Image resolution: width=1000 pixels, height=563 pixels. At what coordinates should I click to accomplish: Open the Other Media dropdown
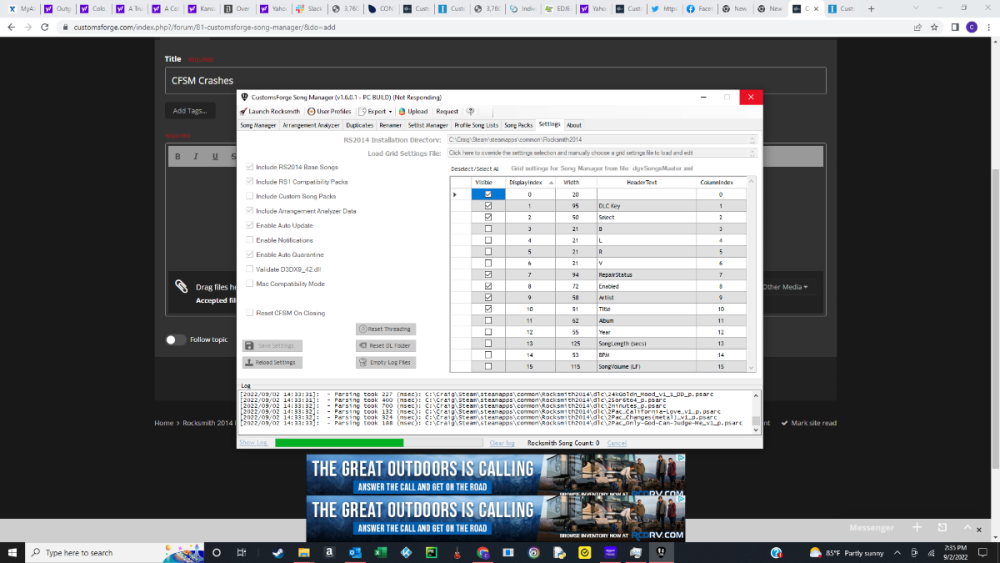click(x=785, y=287)
